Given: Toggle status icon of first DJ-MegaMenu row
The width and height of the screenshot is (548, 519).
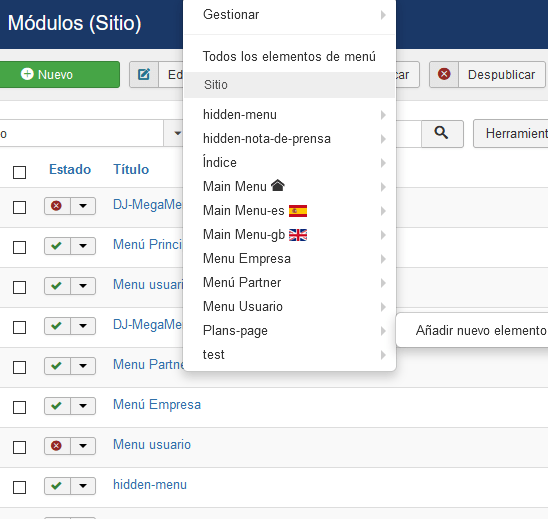Looking at the screenshot, I should tap(57, 206).
